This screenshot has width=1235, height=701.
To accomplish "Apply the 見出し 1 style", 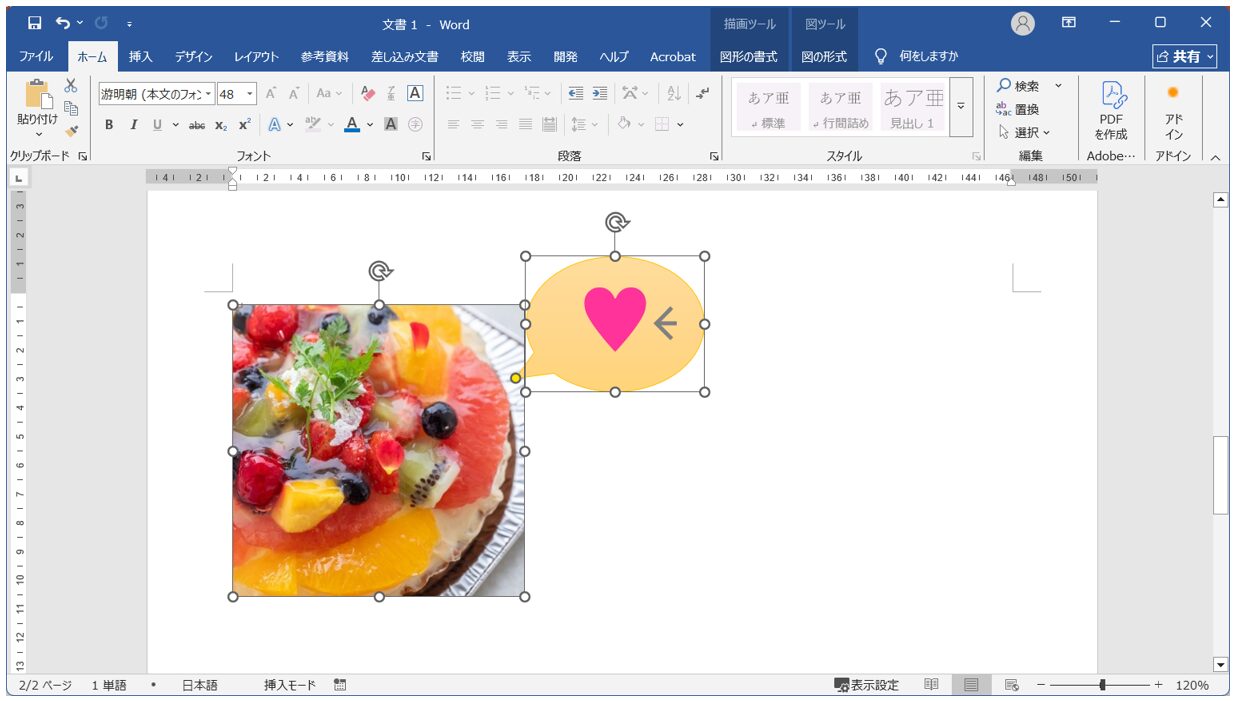I will 913,107.
